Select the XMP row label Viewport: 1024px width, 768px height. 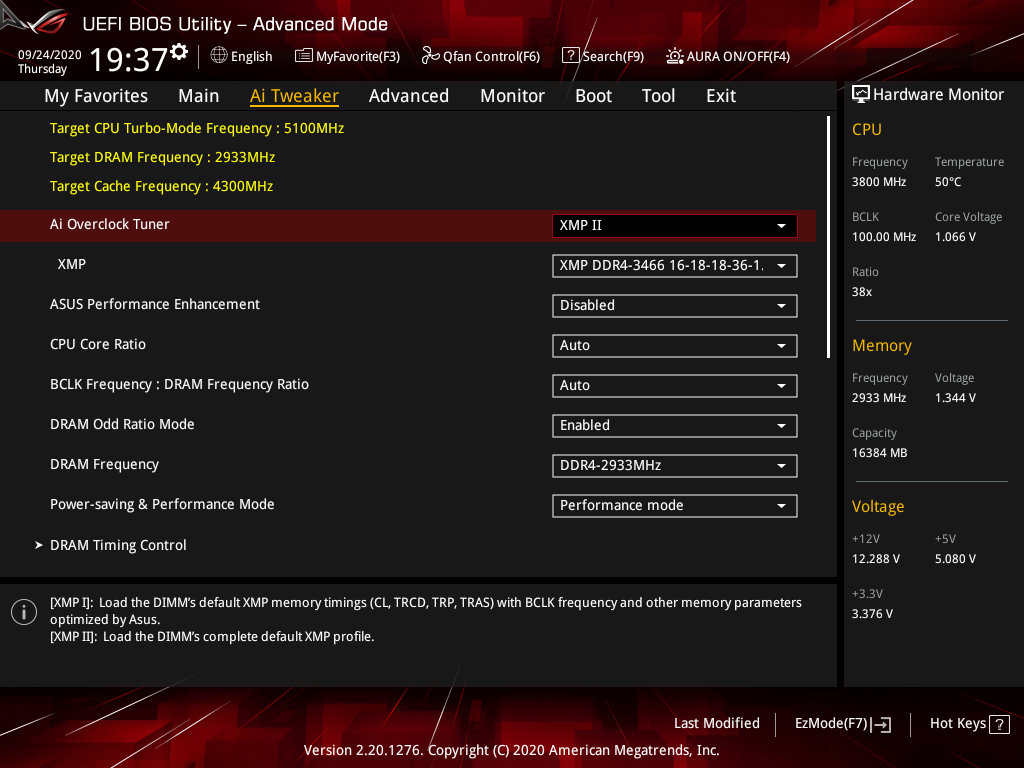click(71, 264)
